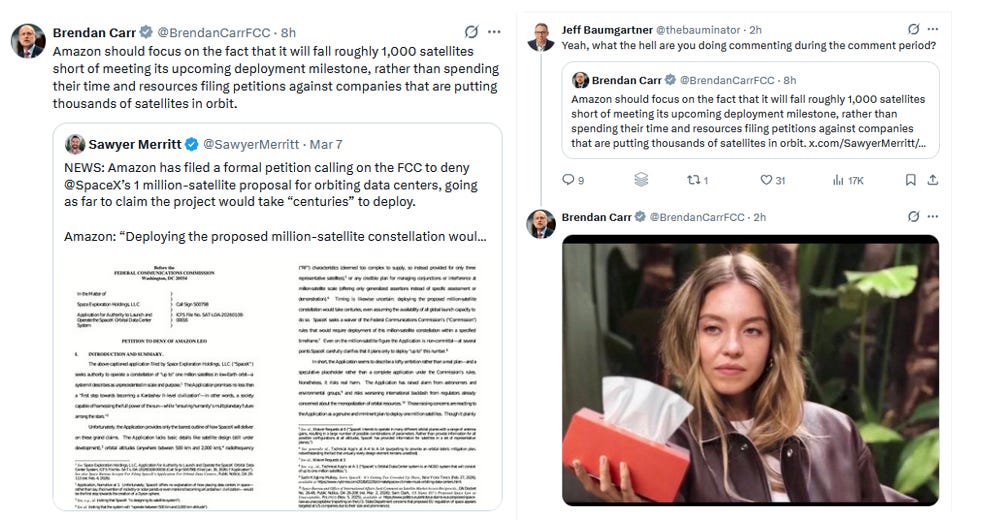This screenshot has height=520, width=988.
Task: Repost Jeff Baumgartner's tweet
Action: (x=698, y=180)
